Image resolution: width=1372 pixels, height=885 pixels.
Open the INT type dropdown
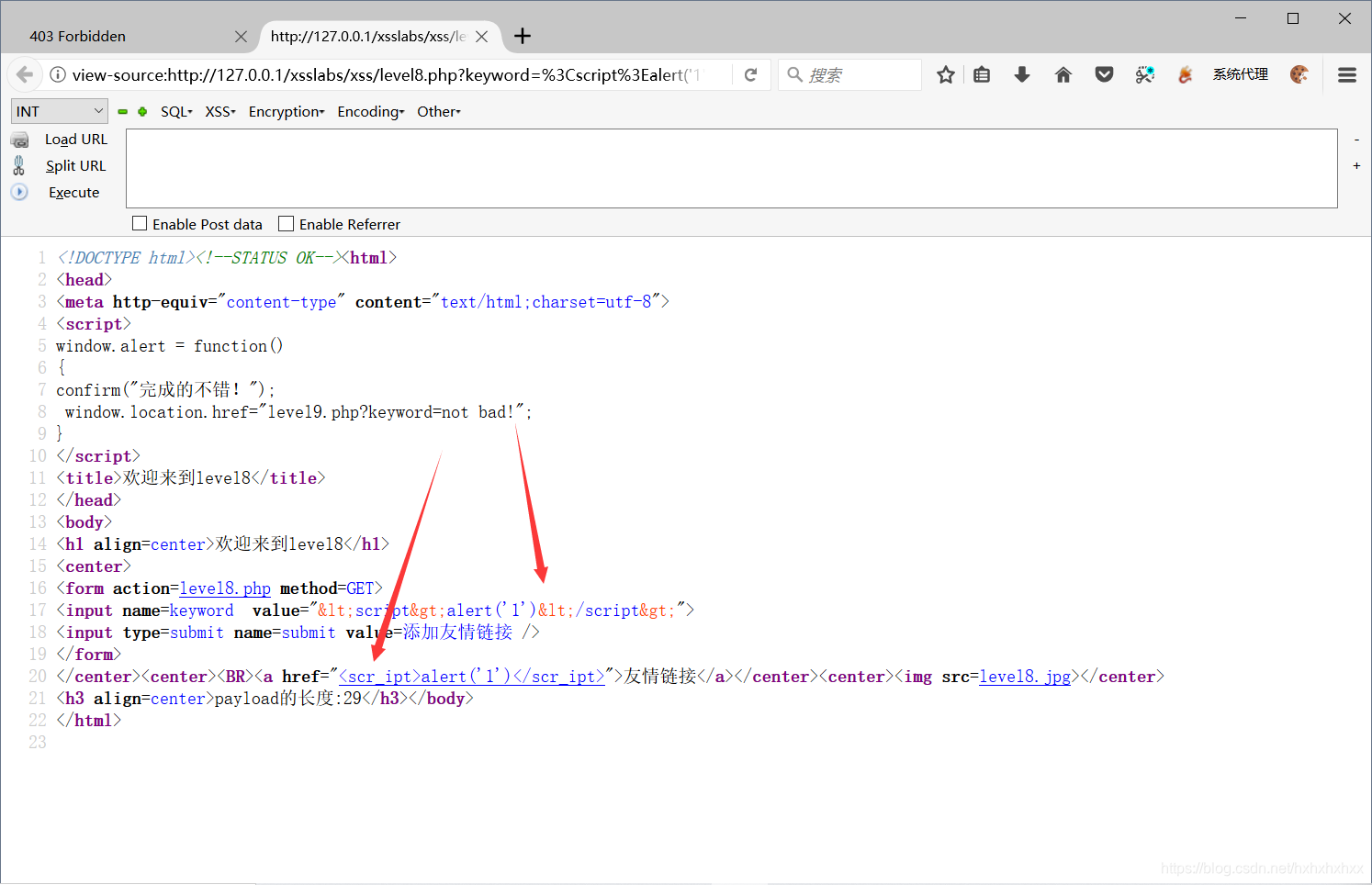click(60, 111)
